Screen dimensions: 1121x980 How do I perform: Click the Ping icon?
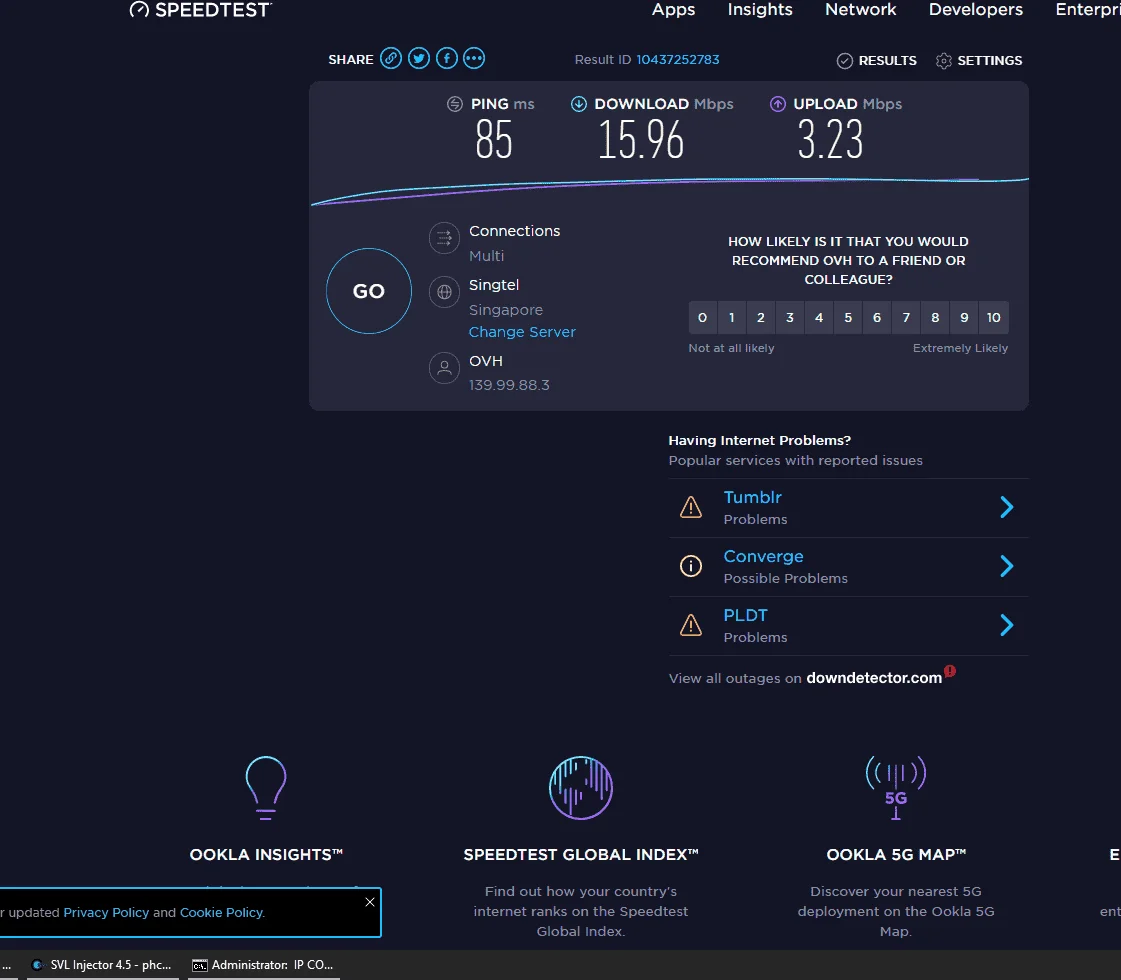pos(455,104)
